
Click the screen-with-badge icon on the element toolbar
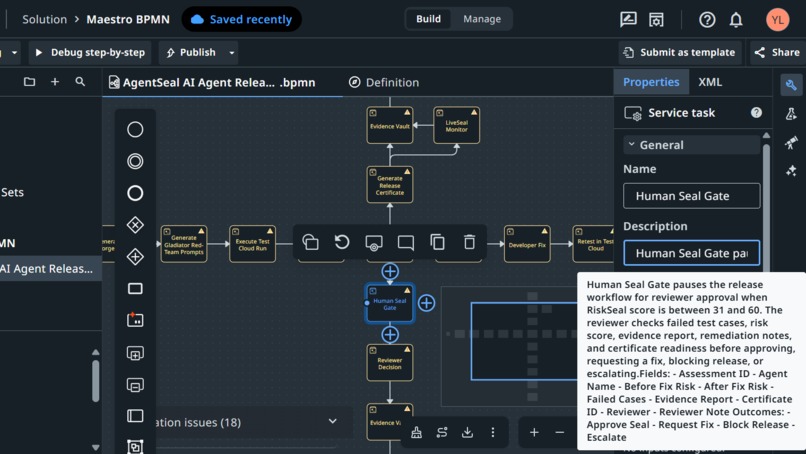tap(374, 242)
